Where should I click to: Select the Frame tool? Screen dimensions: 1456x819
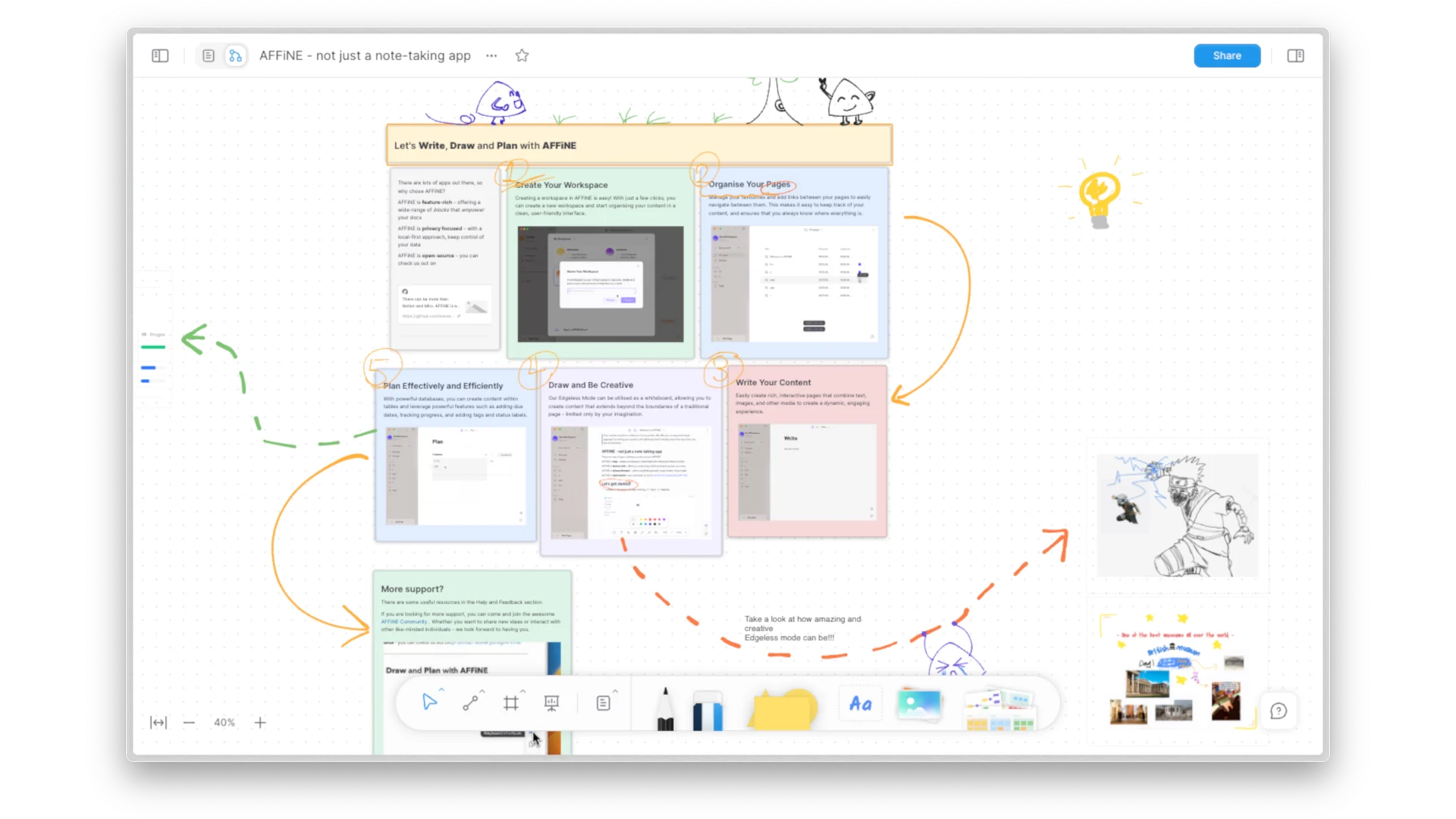tap(512, 702)
